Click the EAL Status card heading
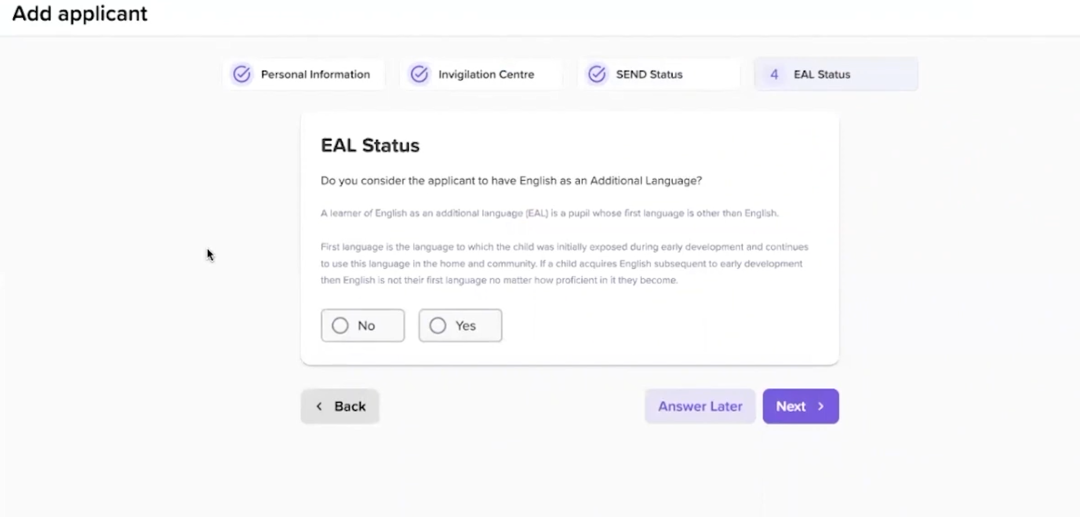Image resolution: width=1080 pixels, height=517 pixels. [x=370, y=145]
